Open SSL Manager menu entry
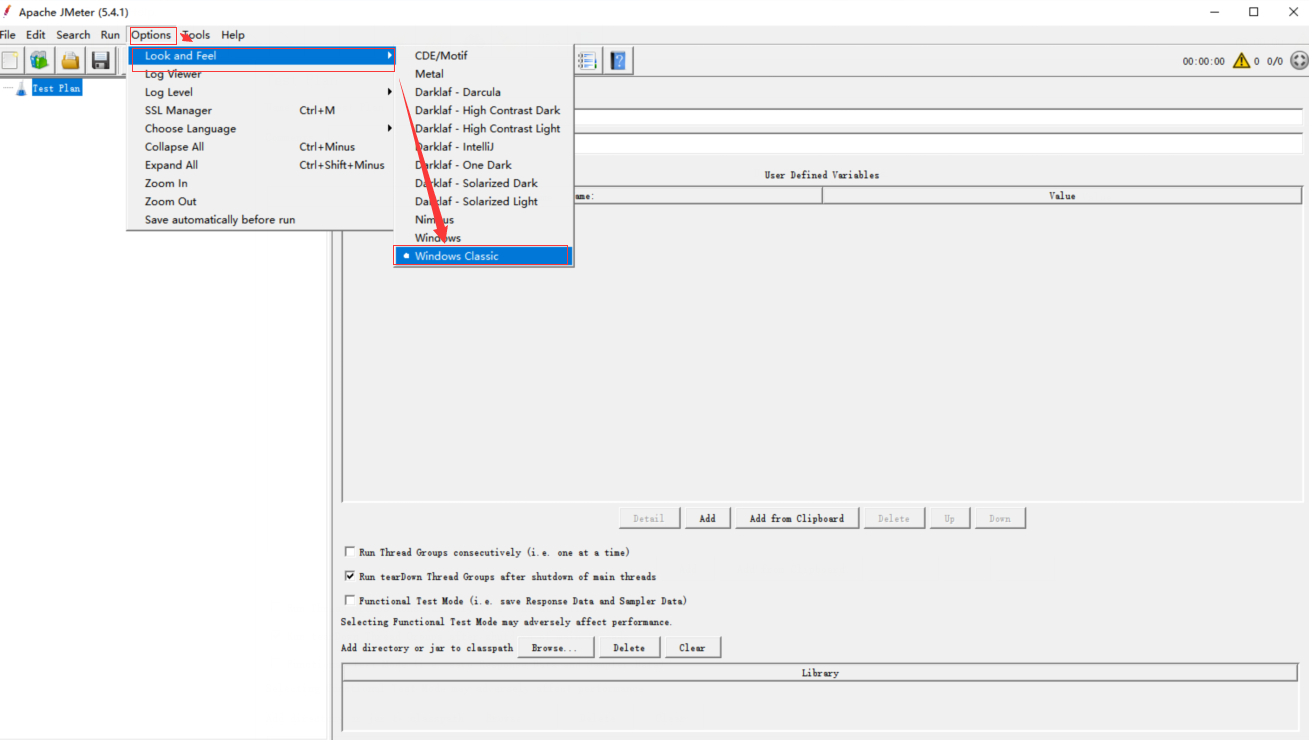The width and height of the screenshot is (1309, 740). (x=260, y=110)
